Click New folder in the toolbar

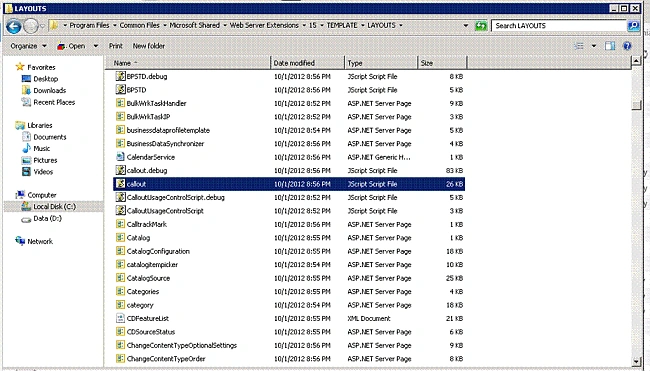(148, 46)
